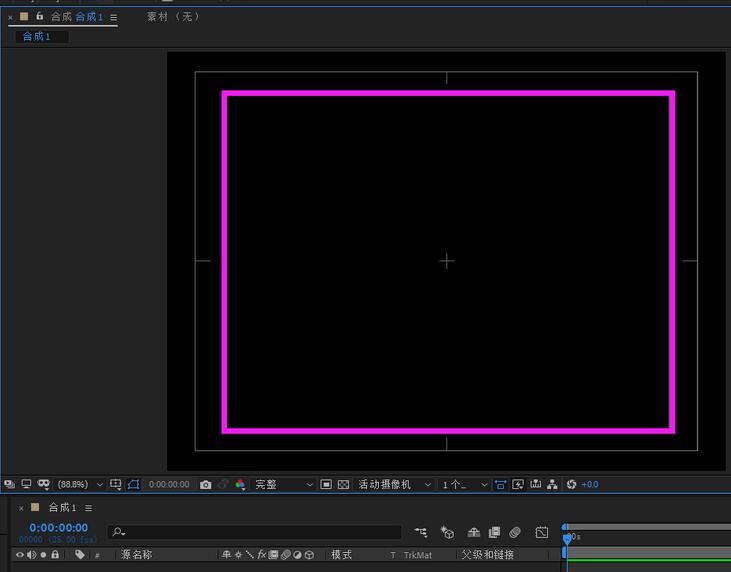731x572 pixels.
Task: Click the exposure reset icon
Action: pyautogui.click(x=571, y=484)
